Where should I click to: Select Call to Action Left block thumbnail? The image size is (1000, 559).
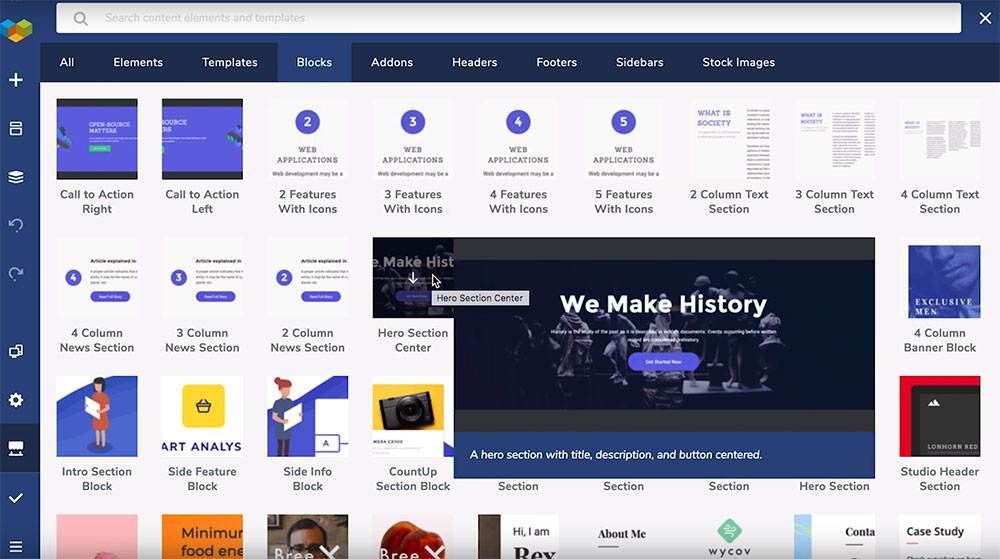coord(202,139)
